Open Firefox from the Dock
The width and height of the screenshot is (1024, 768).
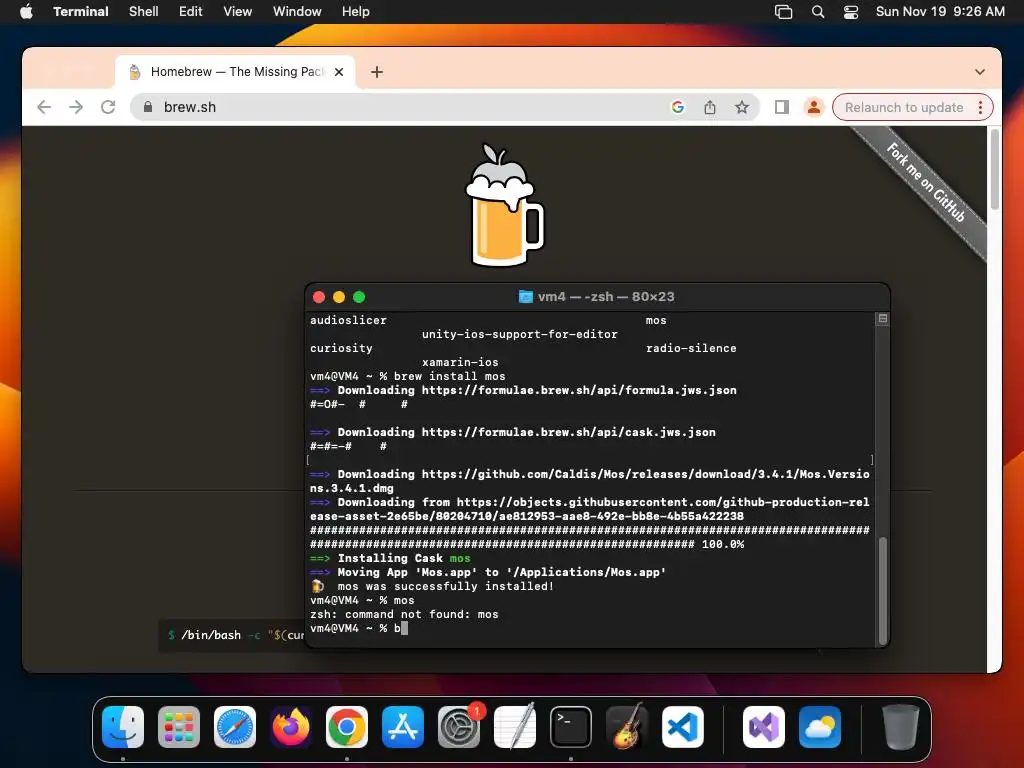tap(291, 727)
